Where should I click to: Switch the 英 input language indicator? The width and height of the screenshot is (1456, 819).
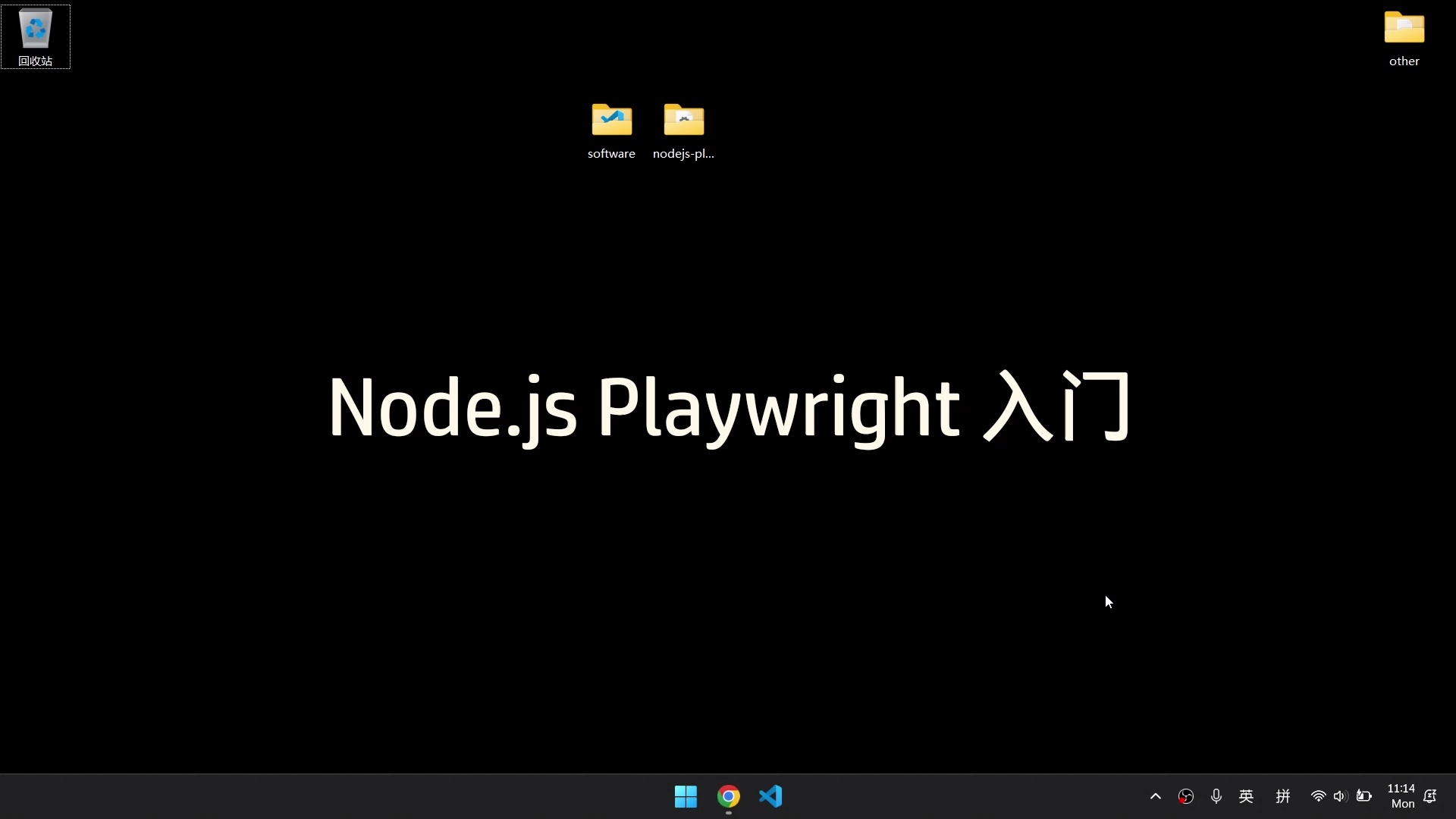1246,797
